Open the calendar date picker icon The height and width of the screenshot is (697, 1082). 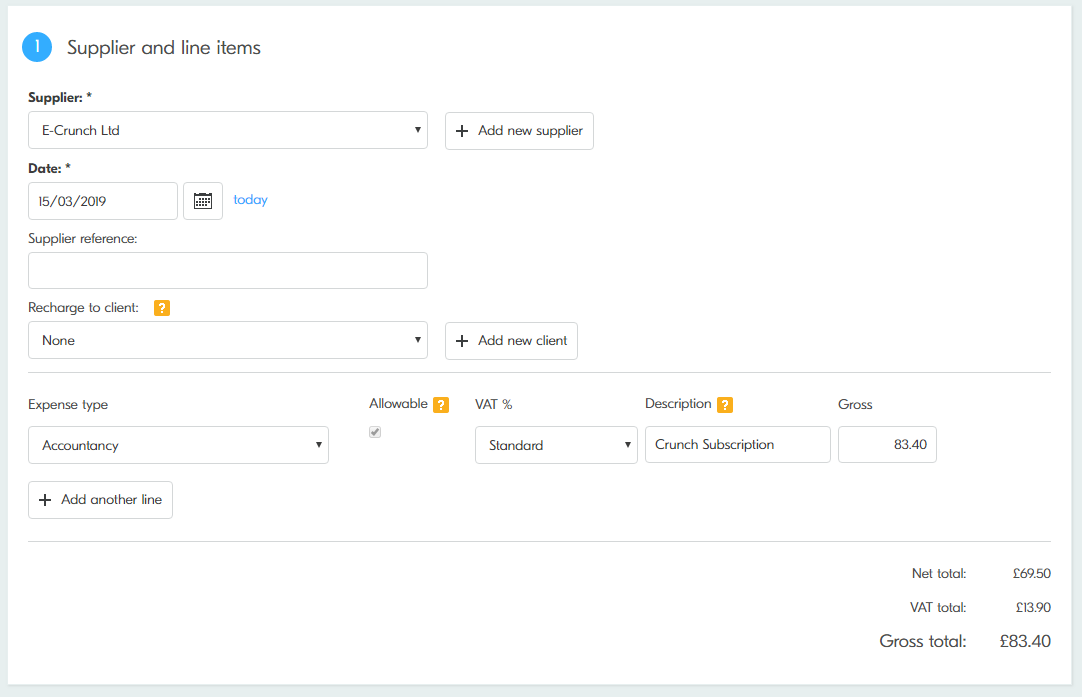(x=203, y=201)
